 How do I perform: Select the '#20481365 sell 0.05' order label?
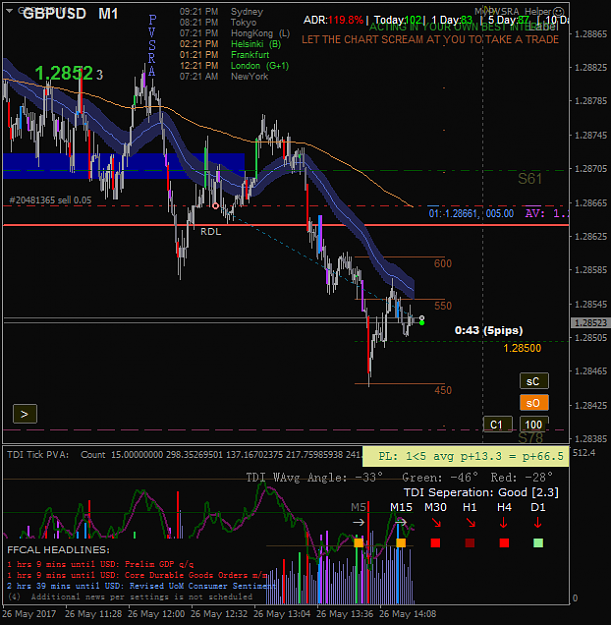pyautogui.click(x=51, y=200)
